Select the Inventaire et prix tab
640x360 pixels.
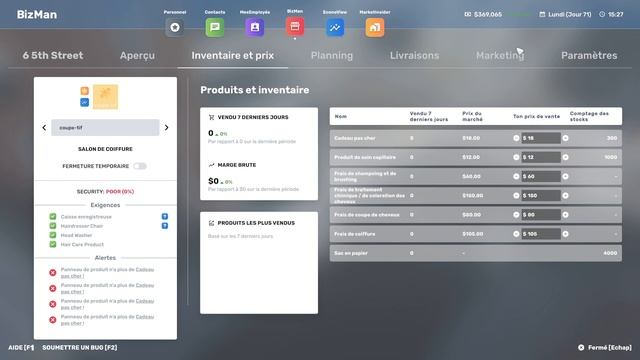(233, 56)
